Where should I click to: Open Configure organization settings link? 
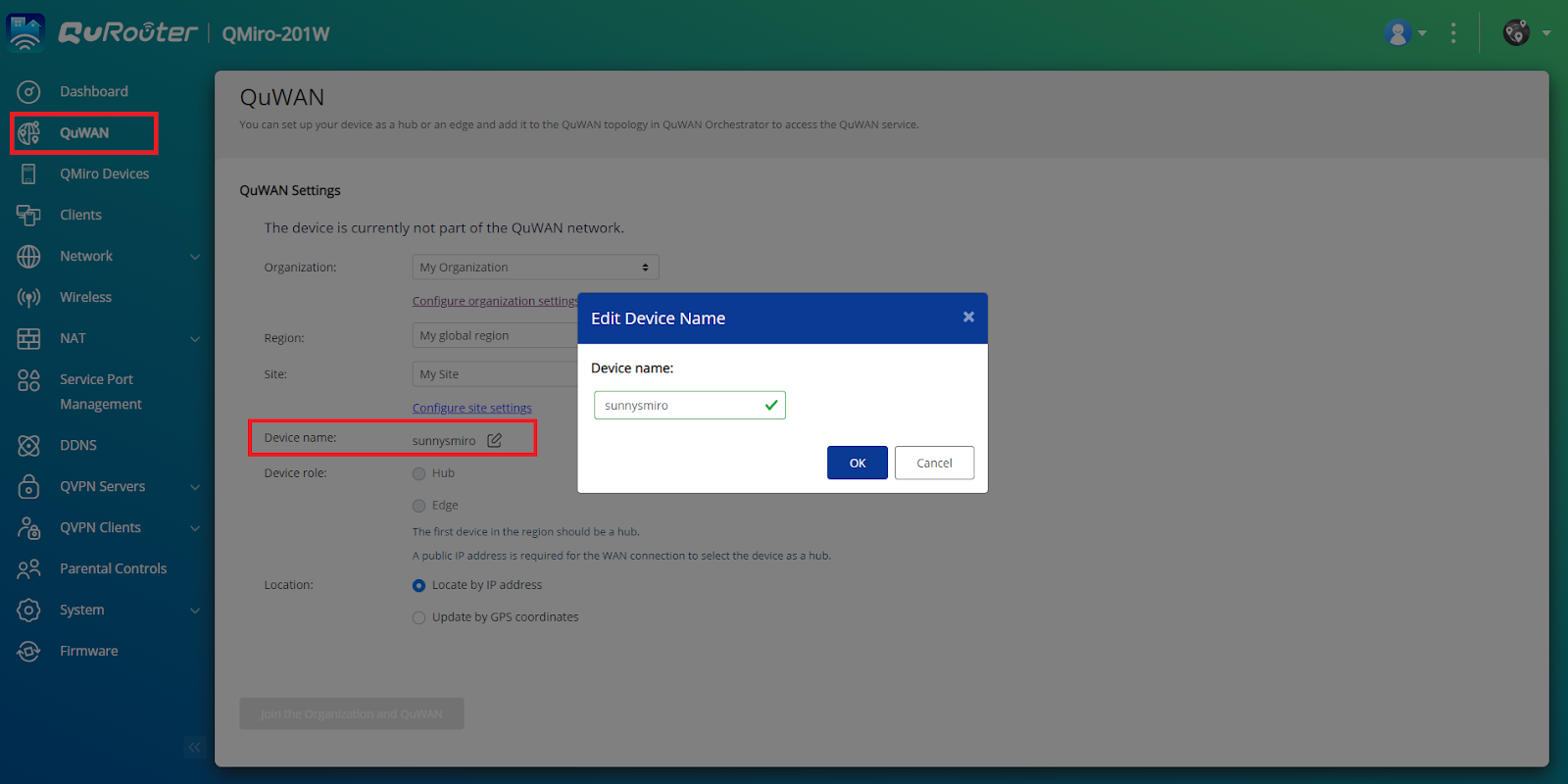click(x=495, y=302)
